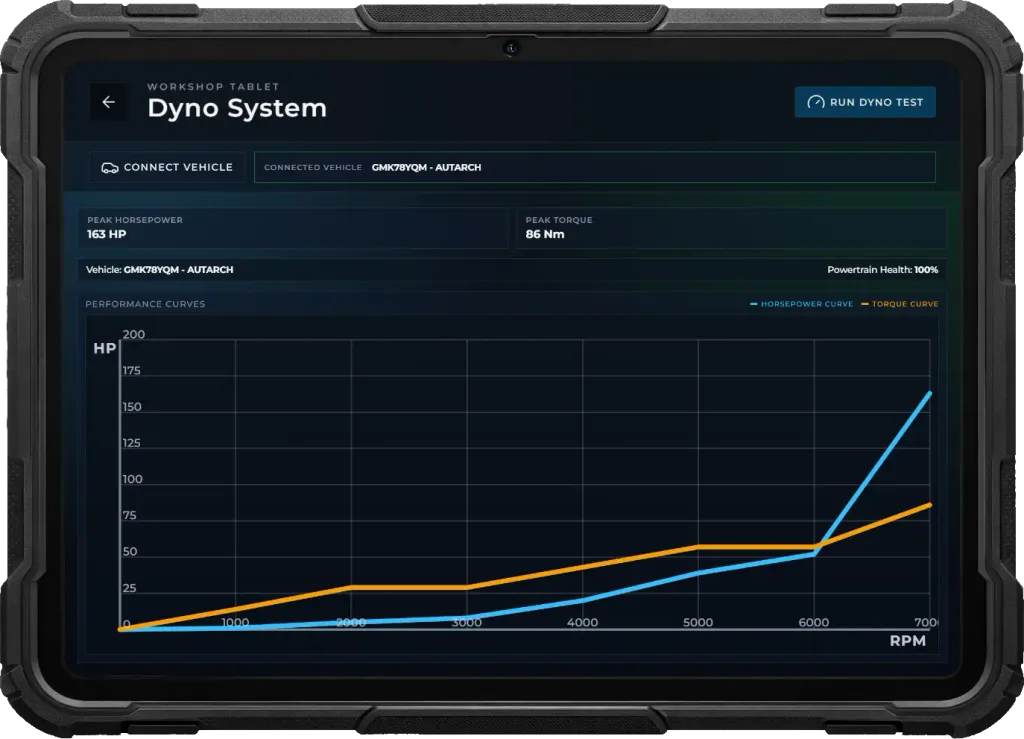Viewport: 1024px width, 739px height.
Task: Click the Powertrain Health: 100% text
Action: [x=882, y=270]
